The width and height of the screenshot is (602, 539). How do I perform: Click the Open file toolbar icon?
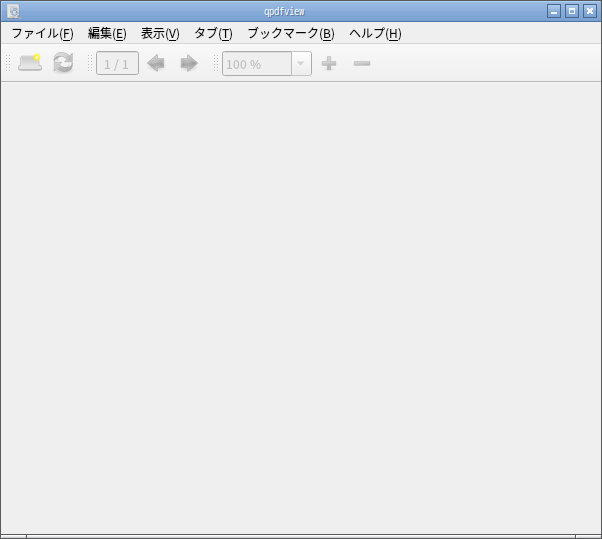tap(30, 63)
